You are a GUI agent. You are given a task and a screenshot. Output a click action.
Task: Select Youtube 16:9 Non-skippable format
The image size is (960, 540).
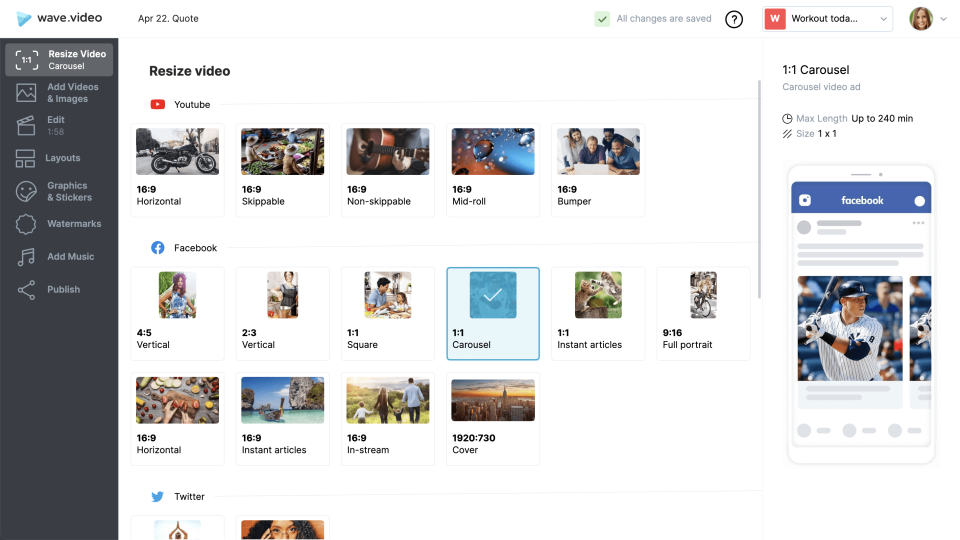[x=388, y=170]
